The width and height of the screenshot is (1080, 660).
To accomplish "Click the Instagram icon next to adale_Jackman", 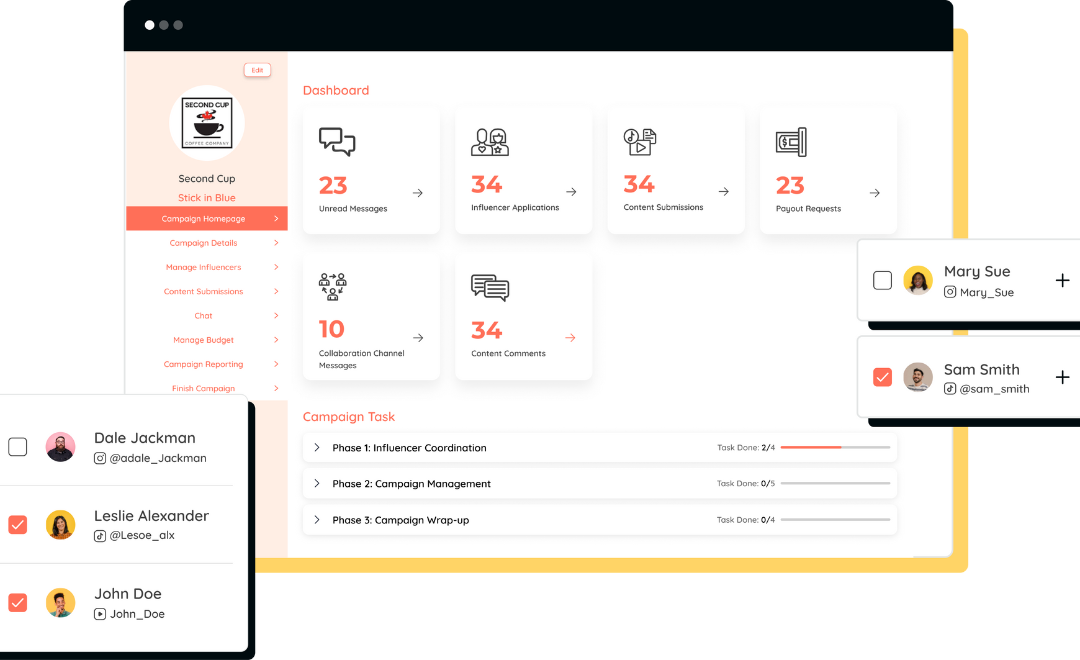I will point(100,458).
